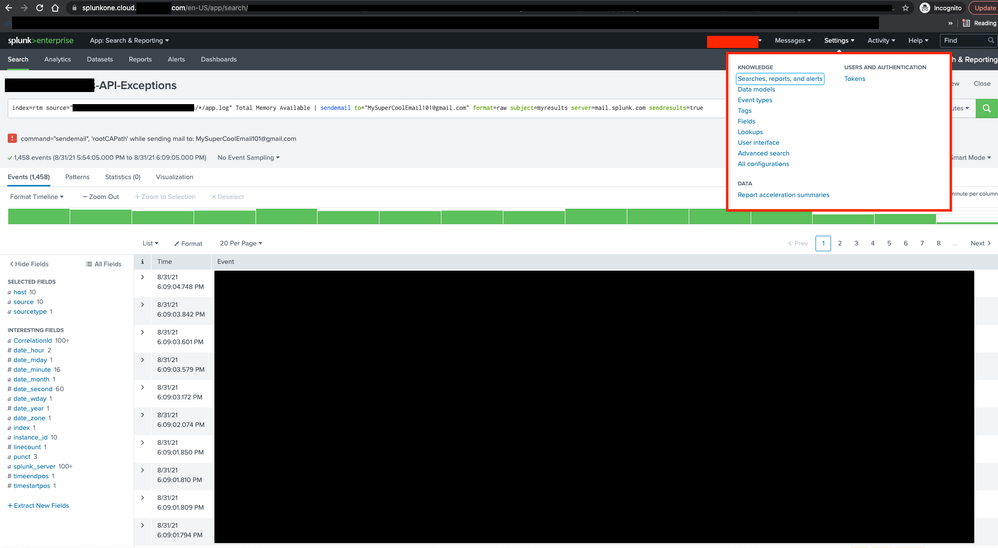Open the Messages dropdown menu
Image resolution: width=998 pixels, height=548 pixels.
tap(792, 40)
